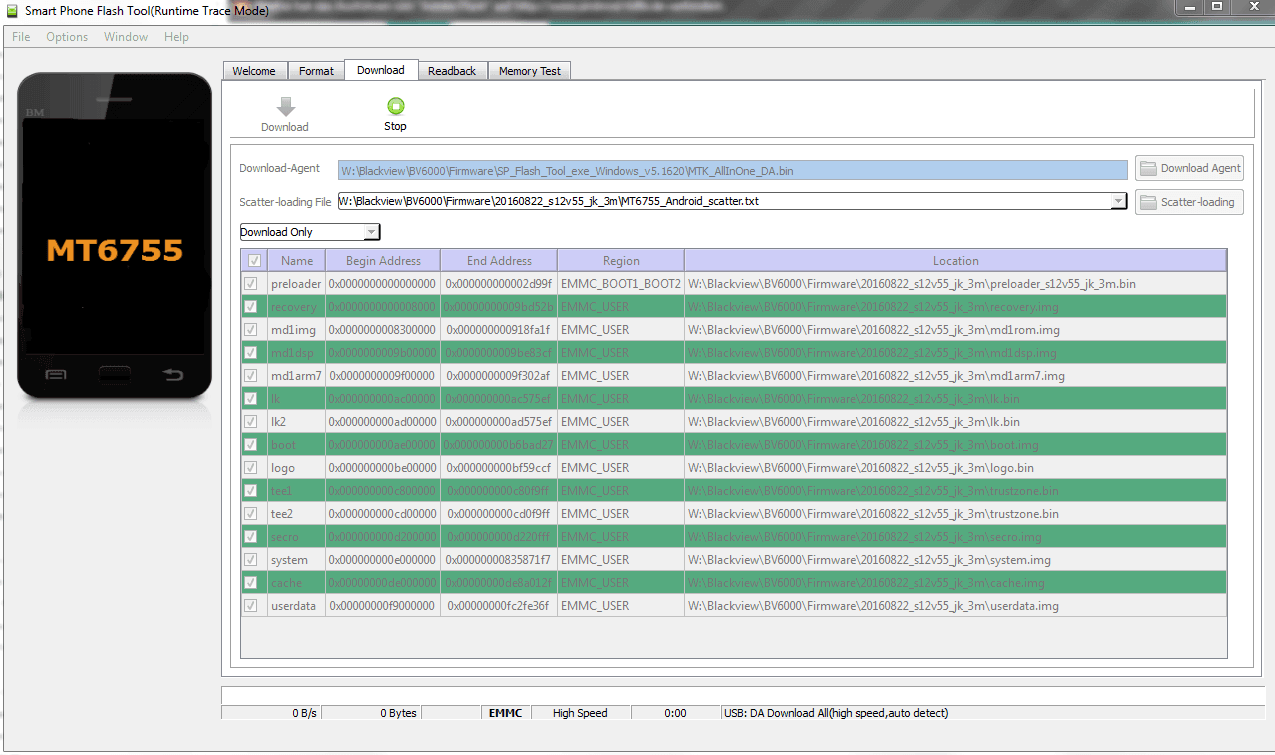Click the Download arrow icon

coord(285,106)
